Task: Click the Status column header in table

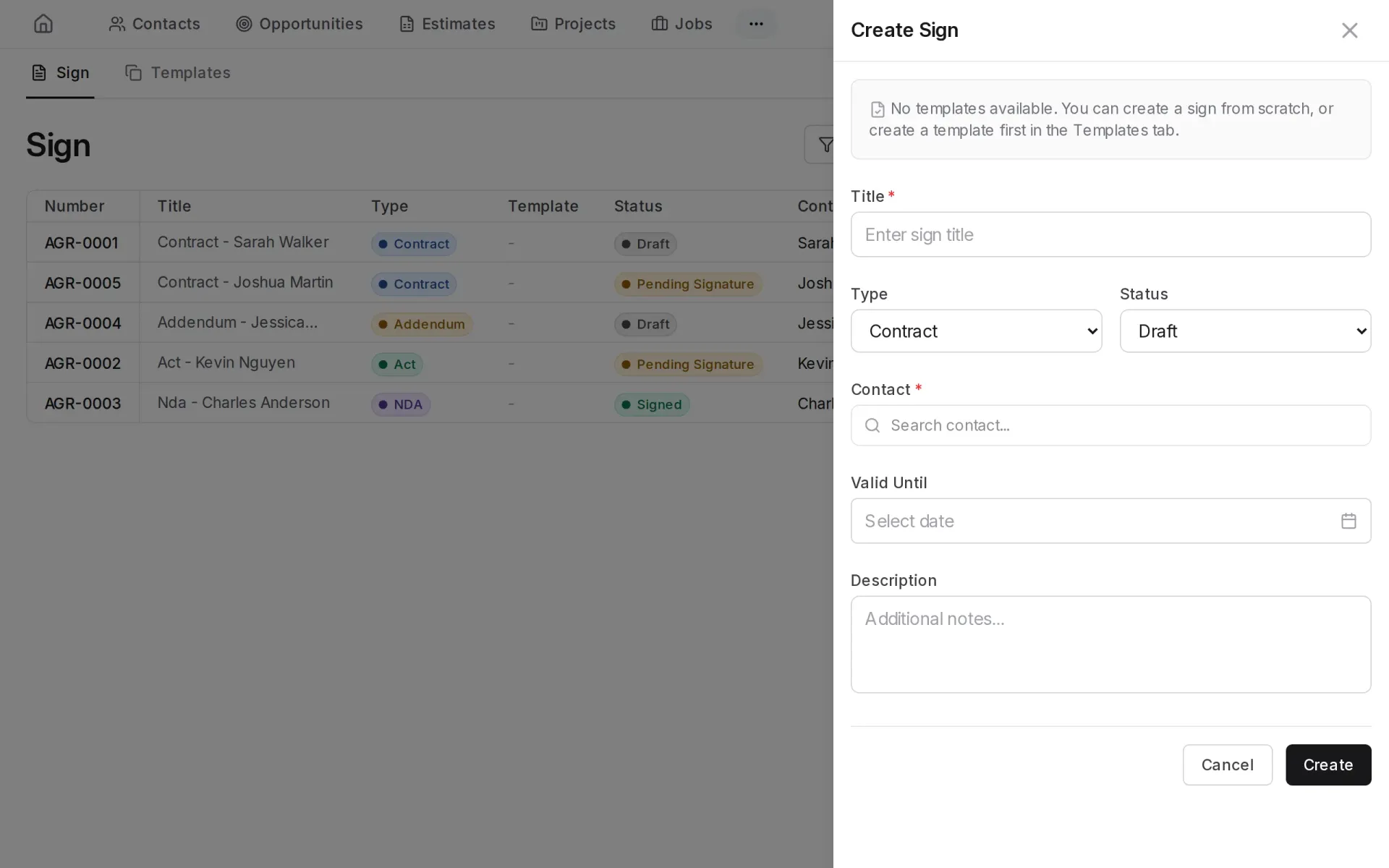Action: click(638, 206)
